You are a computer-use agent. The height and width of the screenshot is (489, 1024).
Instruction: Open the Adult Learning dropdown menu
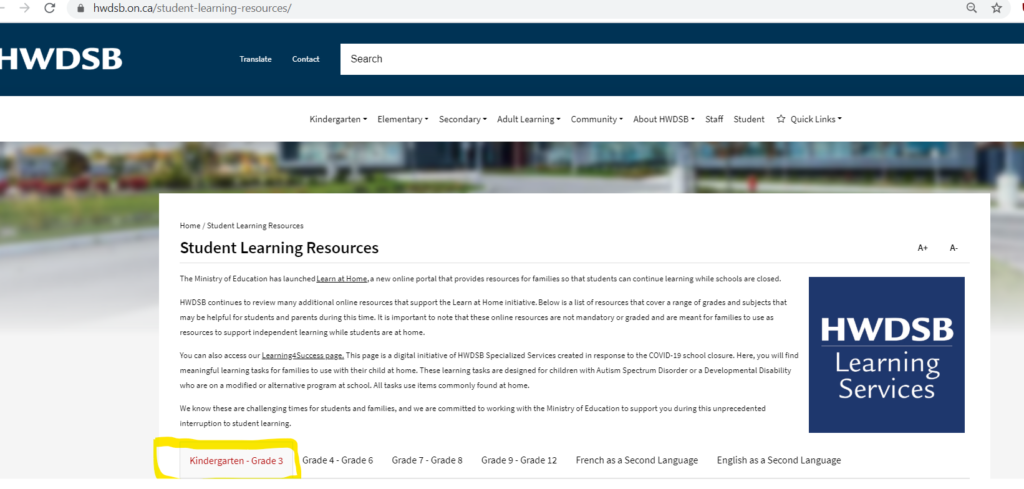click(x=529, y=119)
